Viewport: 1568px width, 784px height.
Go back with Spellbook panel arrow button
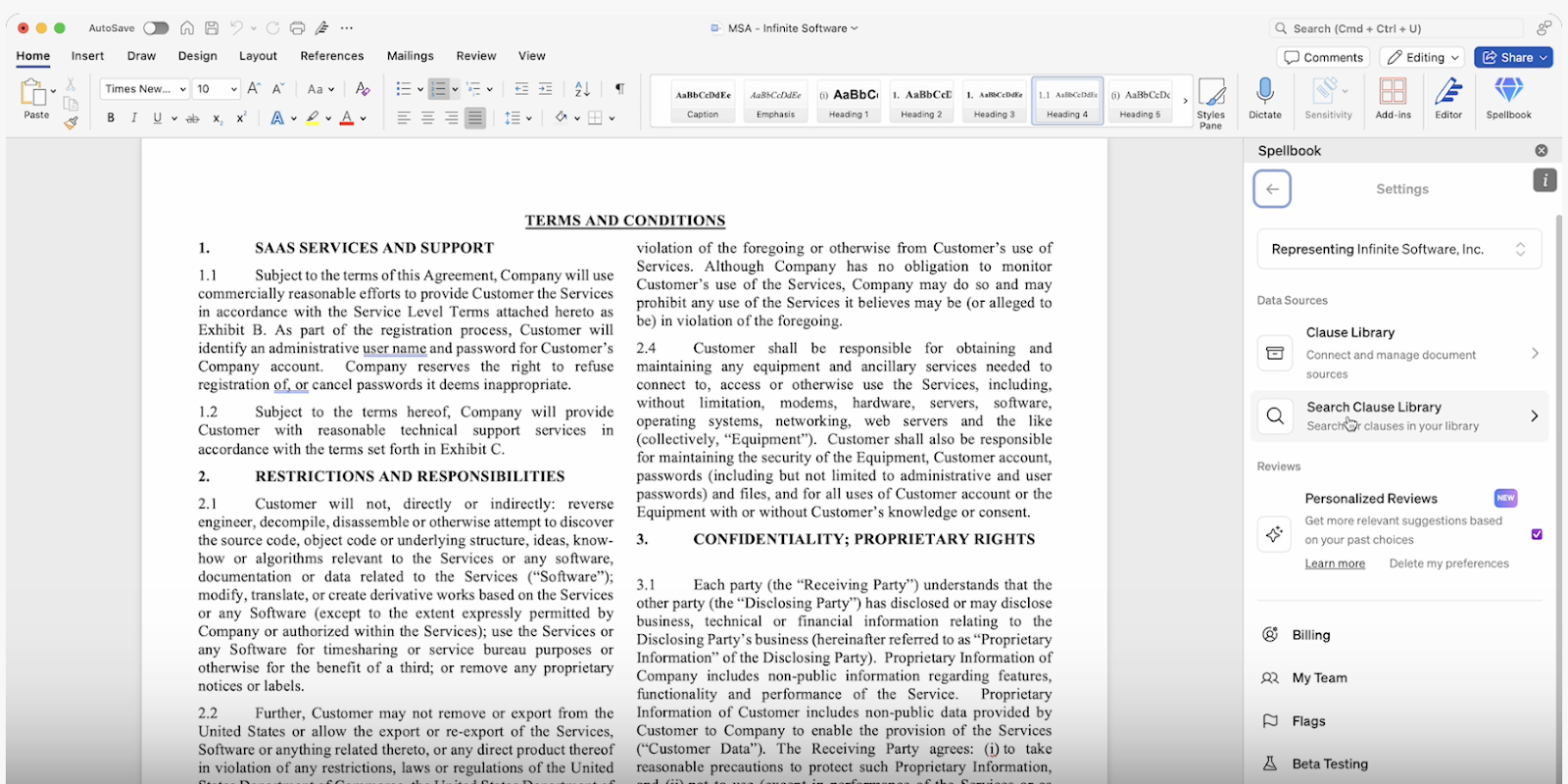point(1272,189)
